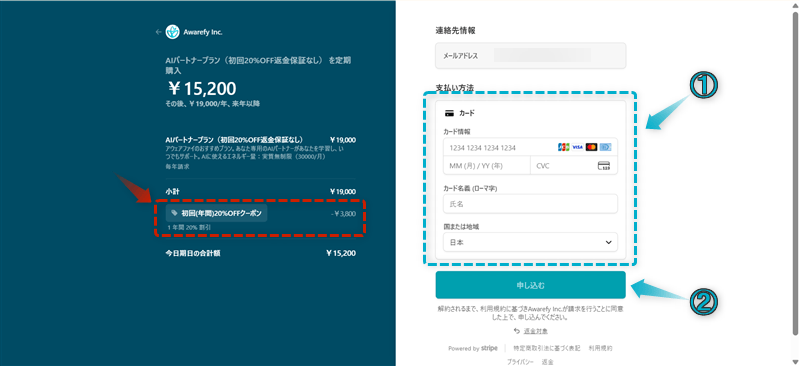
Task: Click the メールアドレス contact field
Action: point(530,55)
